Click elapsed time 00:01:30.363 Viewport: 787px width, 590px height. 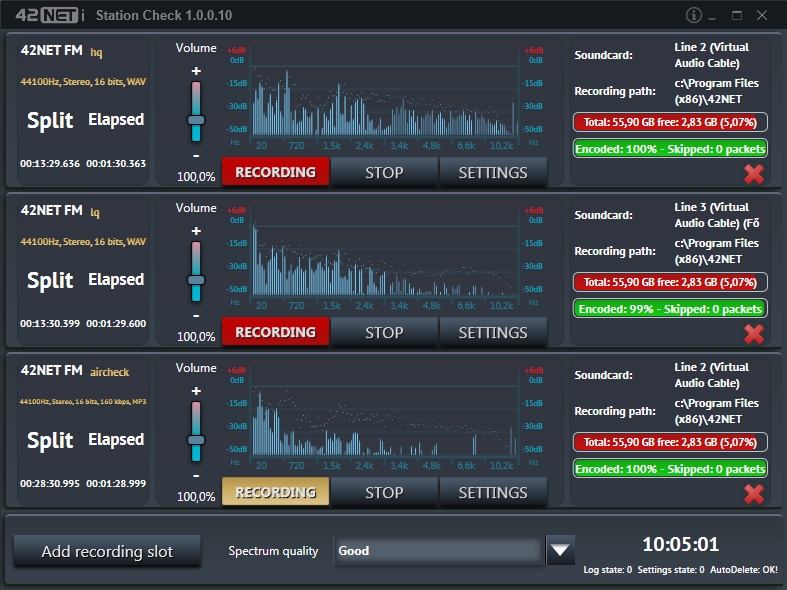[116, 164]
